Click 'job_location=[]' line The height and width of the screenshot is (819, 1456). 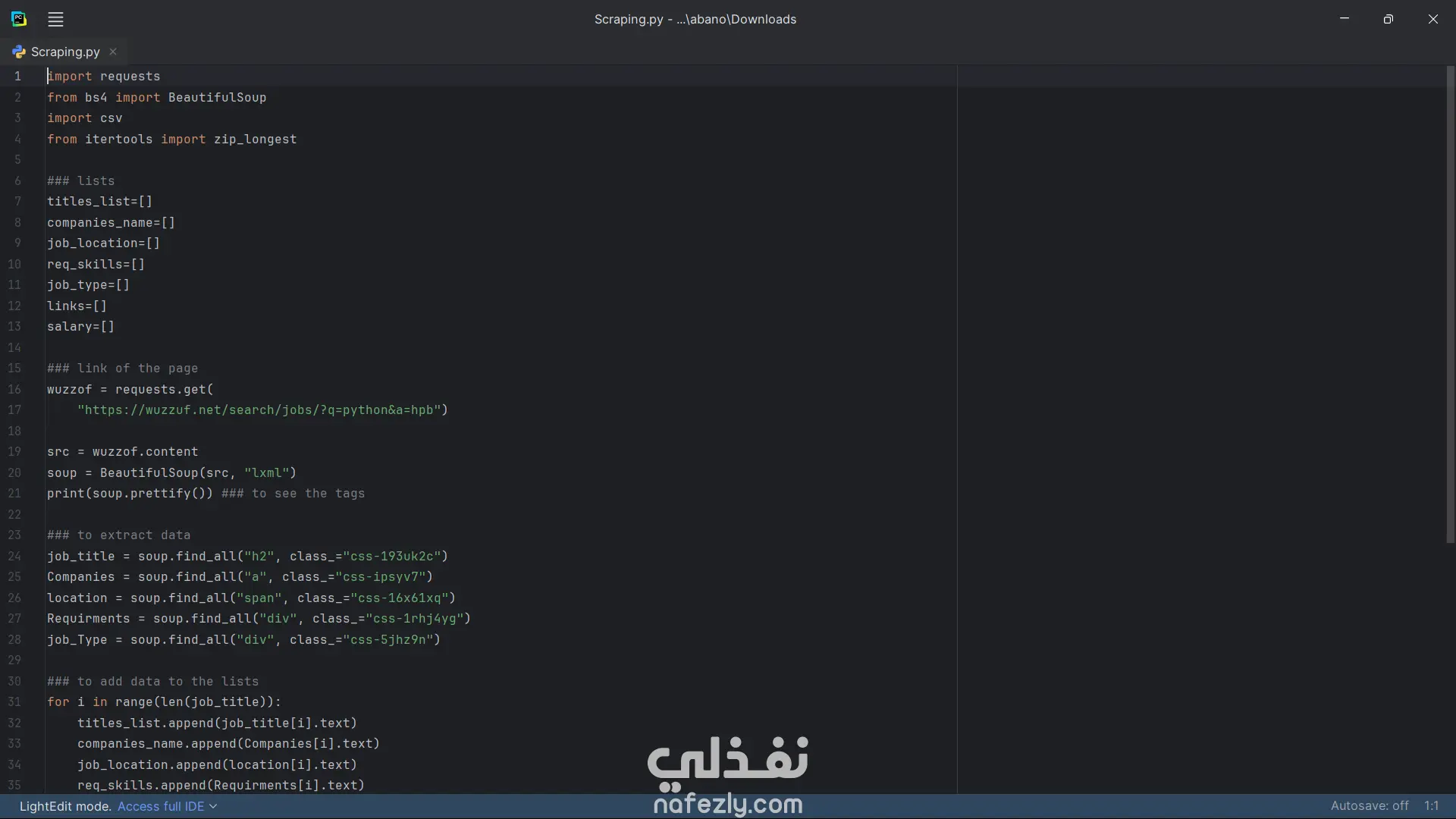coord(103,243)
